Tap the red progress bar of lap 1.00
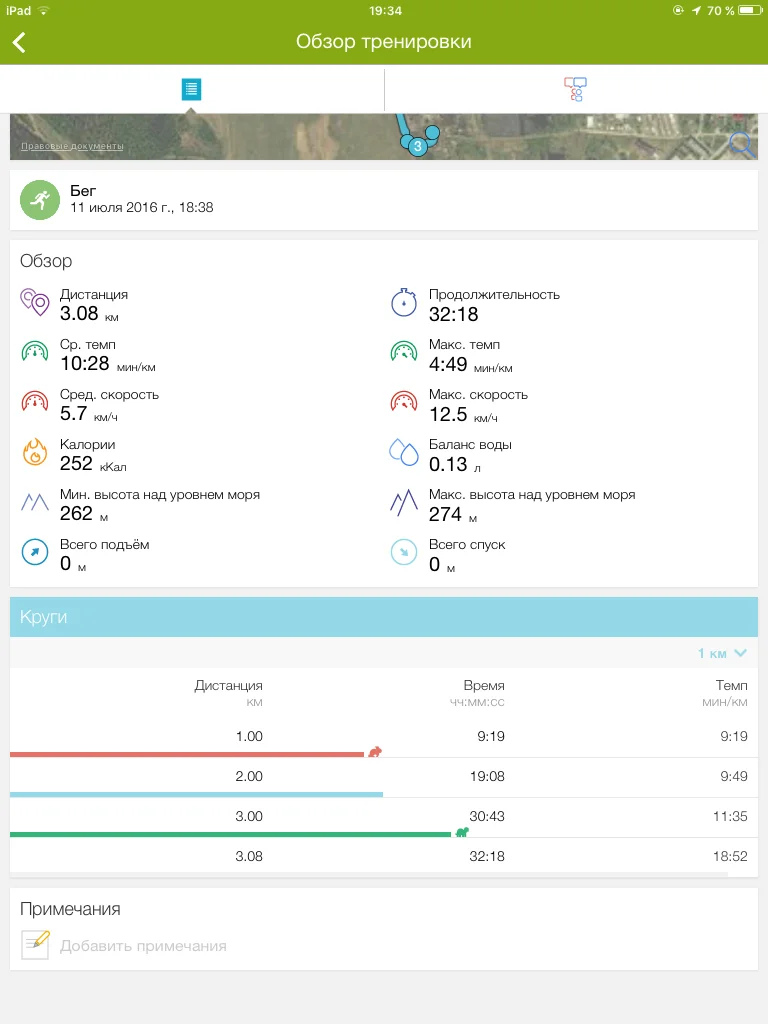The width and height of the screenshot is (768, 1024). click(187, 754)
